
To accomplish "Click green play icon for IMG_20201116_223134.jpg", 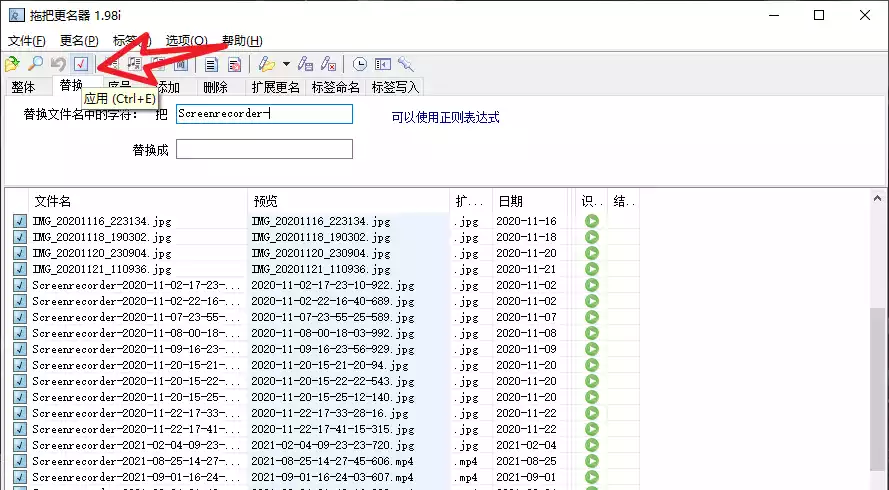I will 592,221.
